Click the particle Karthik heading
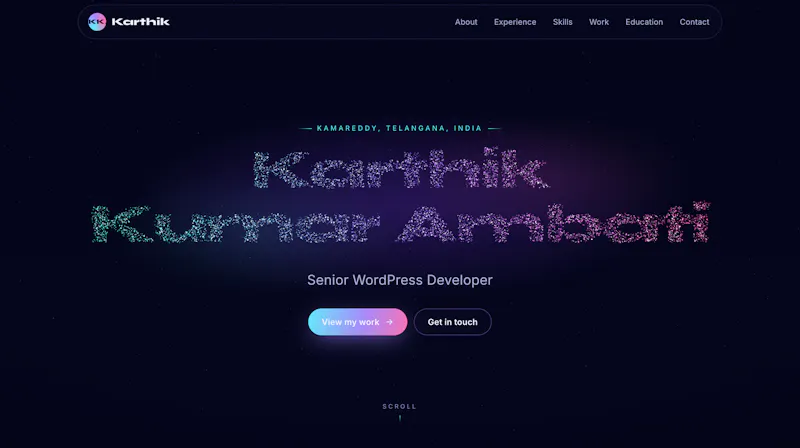This screenshot has height=448, width=800. [401, 168]
